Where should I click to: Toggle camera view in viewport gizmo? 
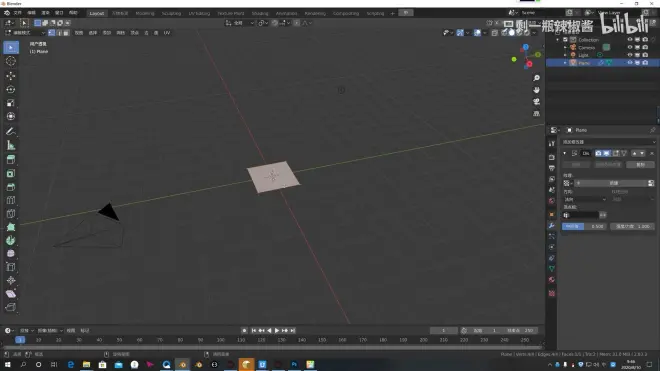[536, 102]
